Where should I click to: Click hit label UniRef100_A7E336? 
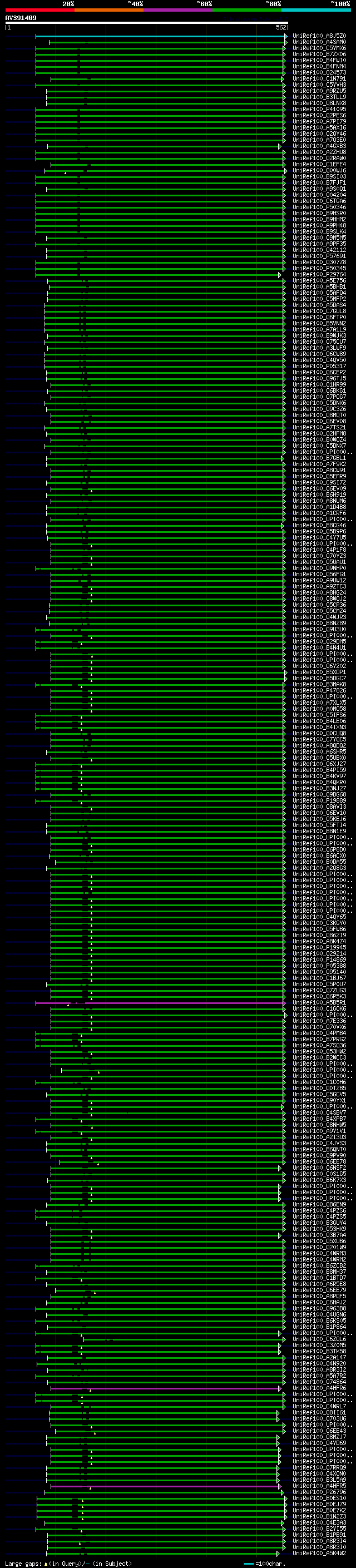[319, 1021]
